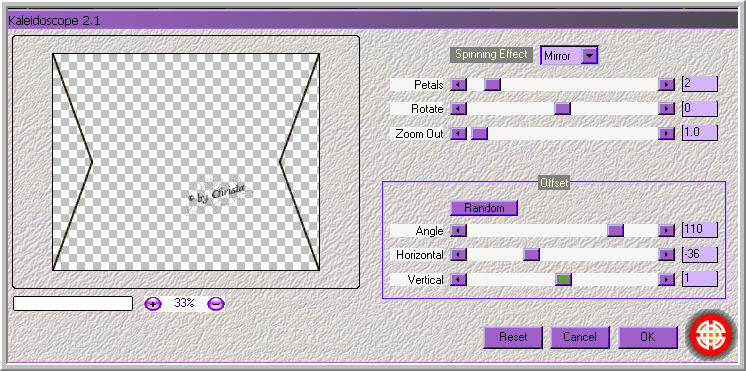
Task: Confirm with the OK button
Action: [x=648, y=337]
